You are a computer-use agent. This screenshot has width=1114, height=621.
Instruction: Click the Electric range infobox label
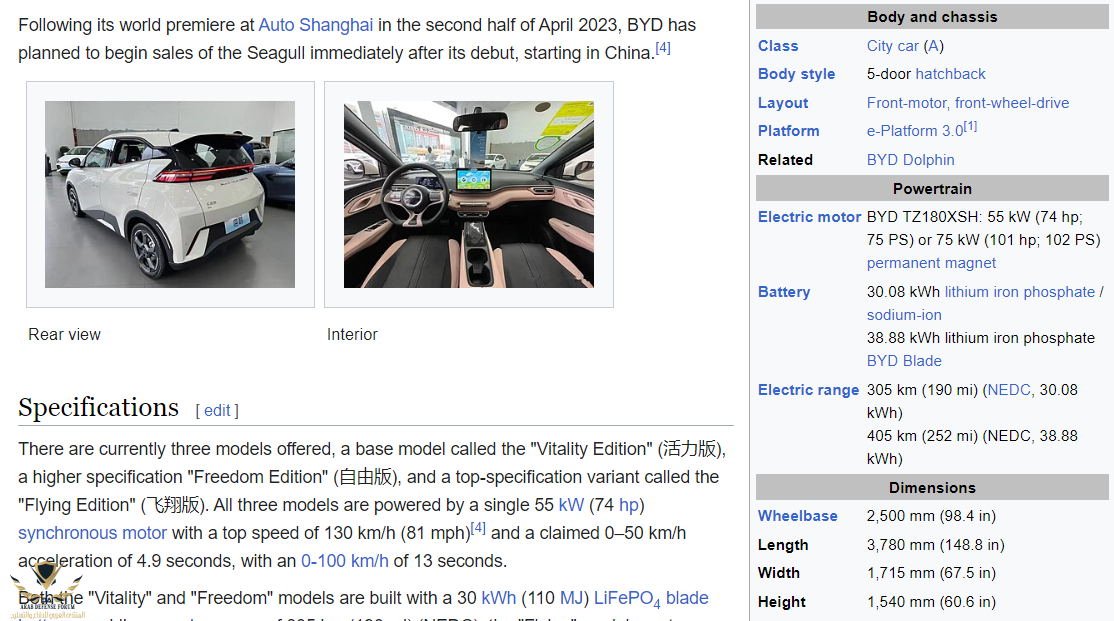pos(808,390)
